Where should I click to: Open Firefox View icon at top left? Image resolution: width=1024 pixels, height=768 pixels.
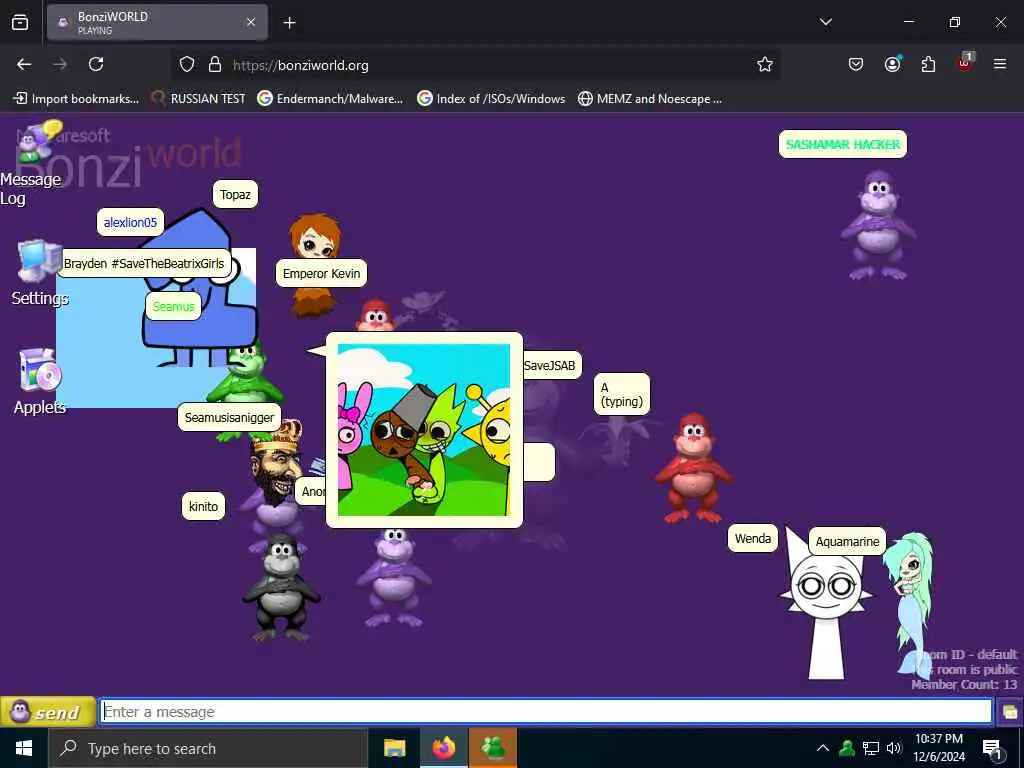click(x=20, y=22)
